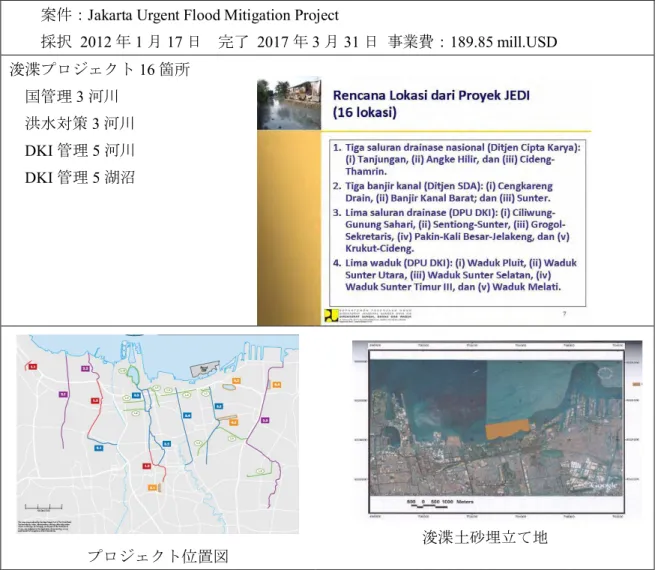
Task: Select the line "国管理3河川"
Action: pos(72,97)
